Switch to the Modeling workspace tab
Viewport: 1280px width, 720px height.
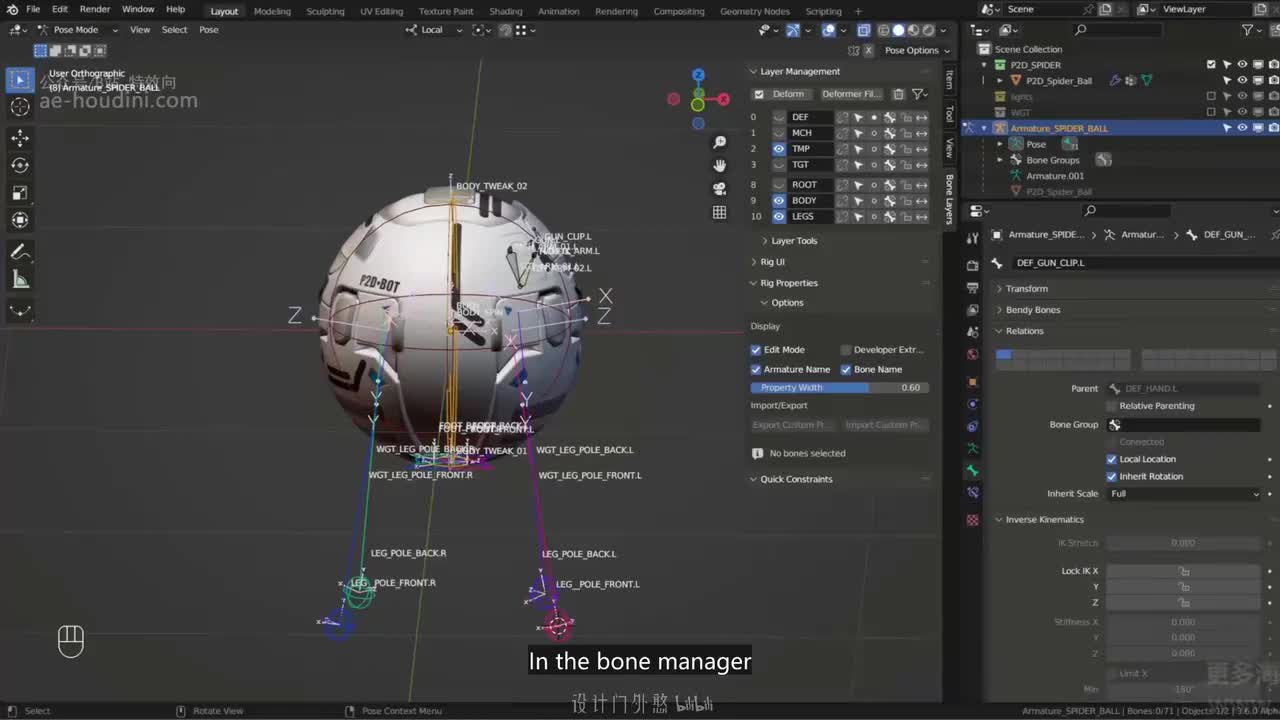pos(272,11)
